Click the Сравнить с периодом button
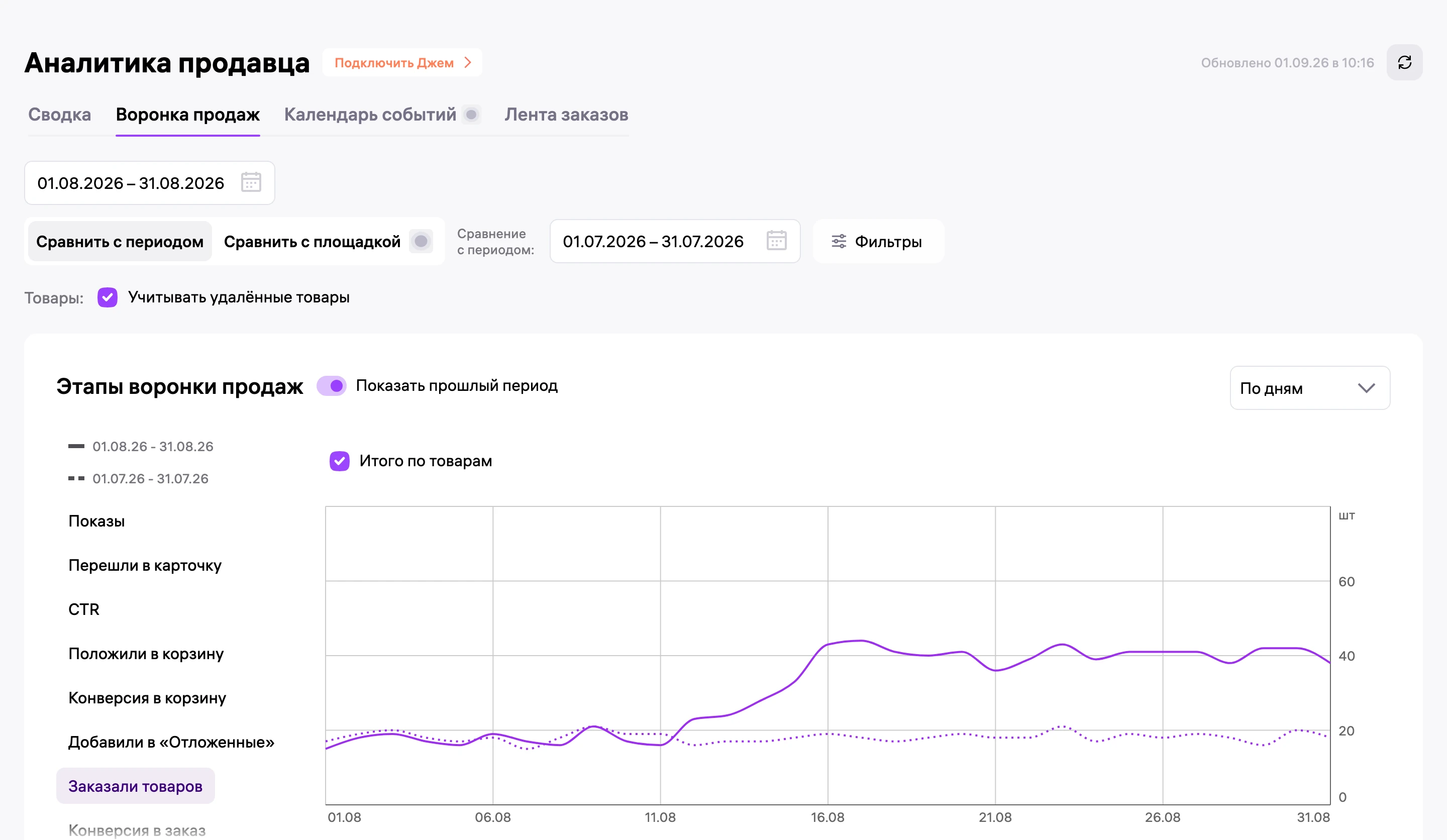Screen dimensions: 1447x840 click(x=120, y=242)
